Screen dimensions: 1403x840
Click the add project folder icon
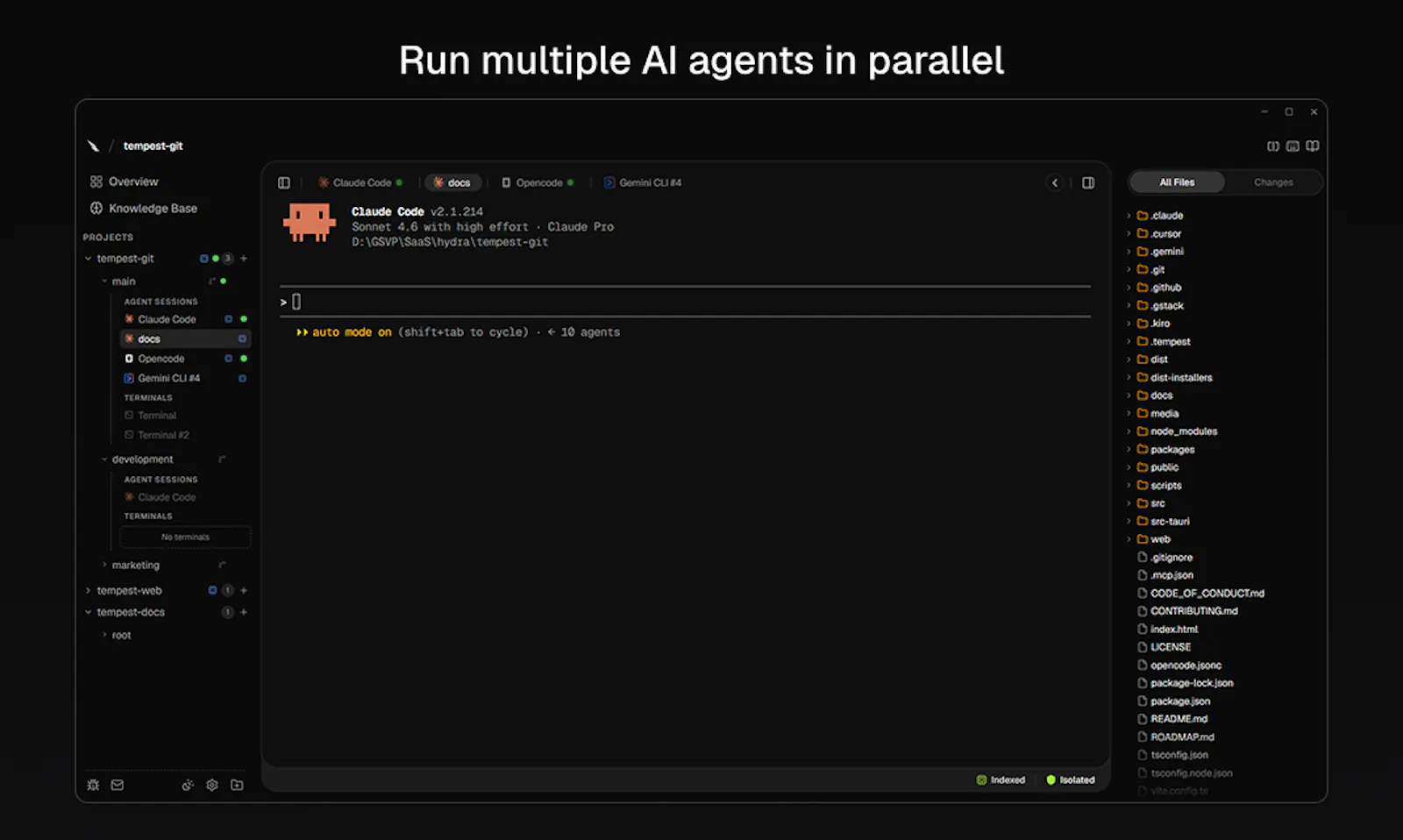click(x=237, y=785)
